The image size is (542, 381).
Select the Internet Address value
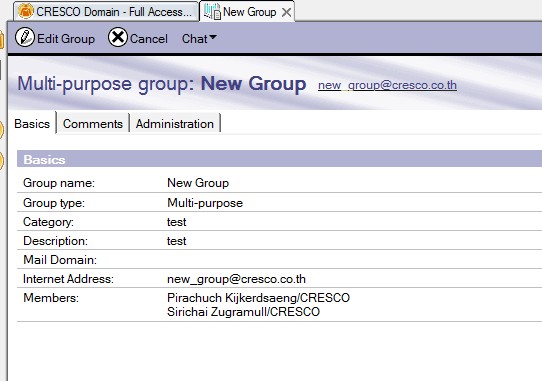coord(236,279)
